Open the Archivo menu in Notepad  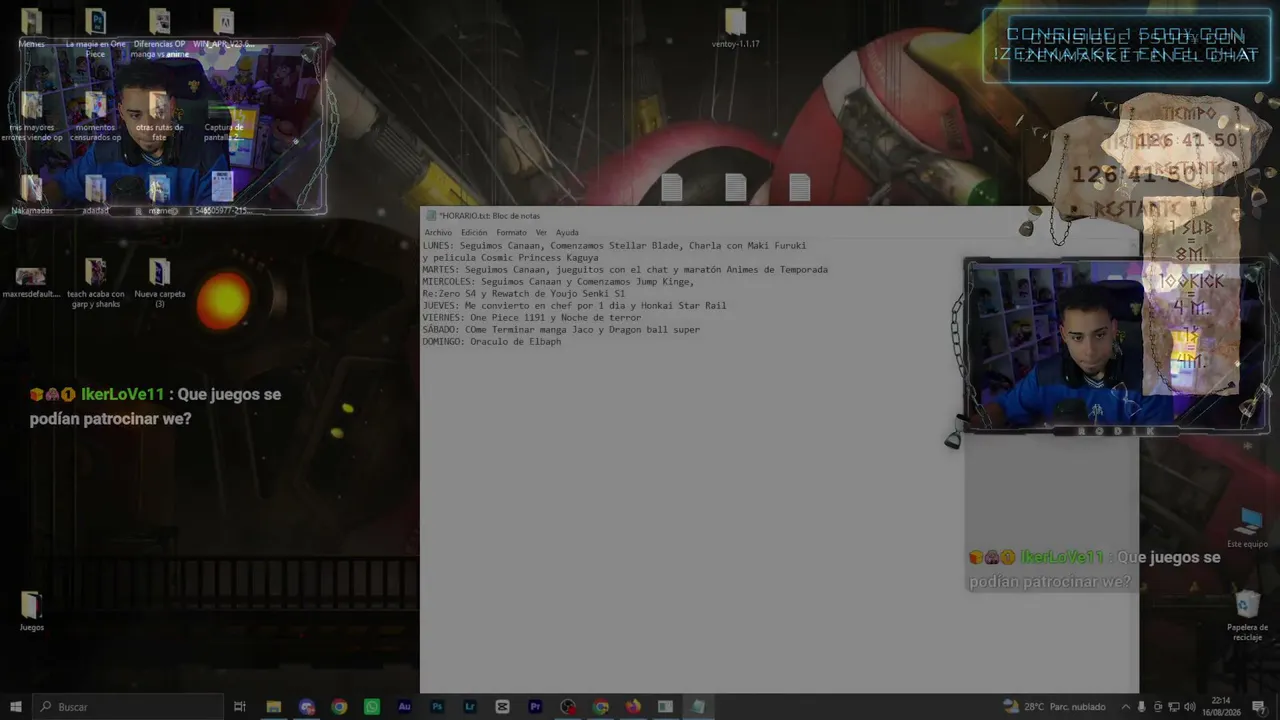tap(438, 233)
